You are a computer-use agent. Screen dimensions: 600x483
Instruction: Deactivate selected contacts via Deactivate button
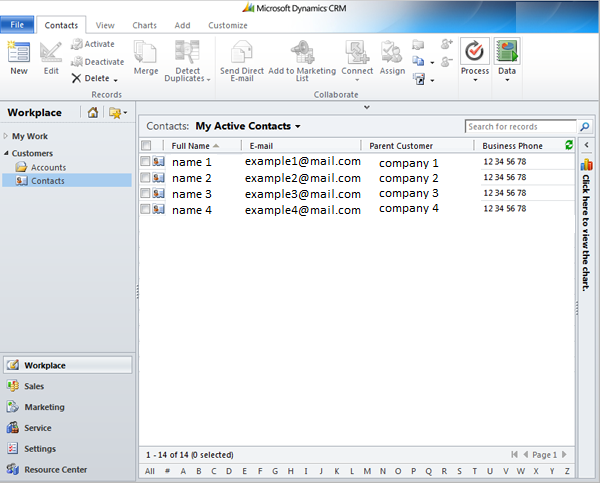tap(98, 62)
